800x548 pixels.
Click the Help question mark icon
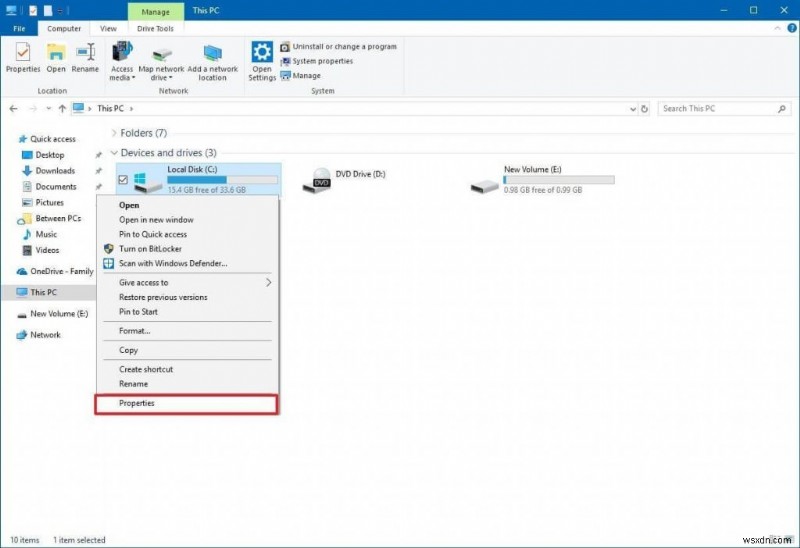pos(792,29)
